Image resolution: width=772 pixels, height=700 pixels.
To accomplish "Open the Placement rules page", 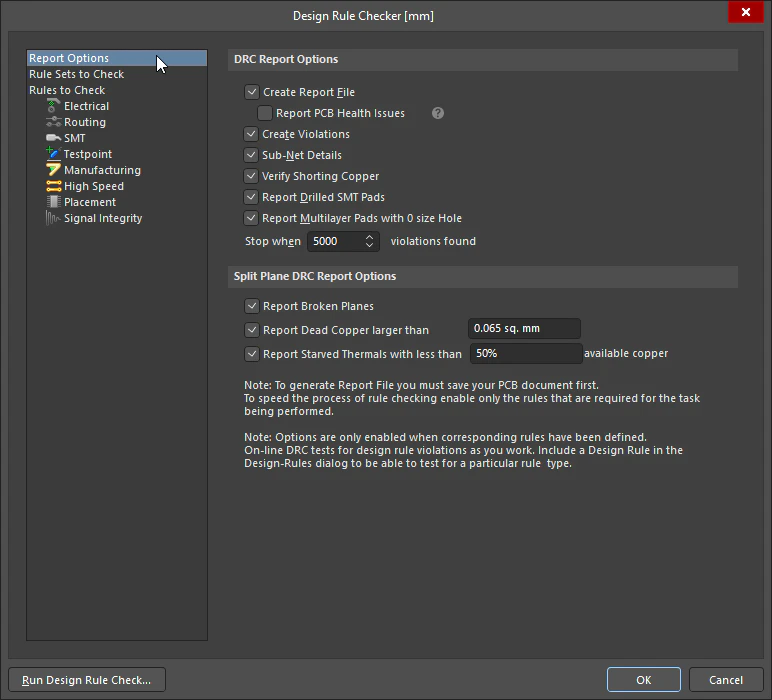I will pyautogui.click(x=90, y=202).
